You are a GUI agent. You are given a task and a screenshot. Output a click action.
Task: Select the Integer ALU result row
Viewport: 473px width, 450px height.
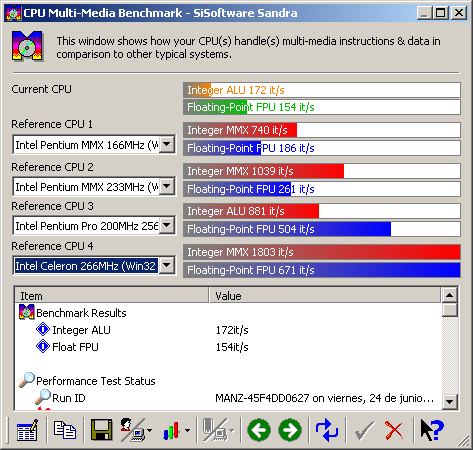click(228, 330)
